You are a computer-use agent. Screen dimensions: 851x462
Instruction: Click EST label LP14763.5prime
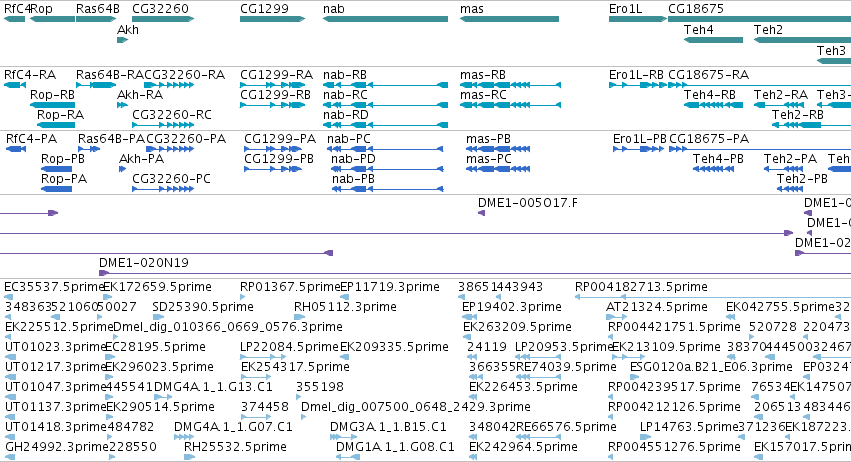pyautogui.click(x=689, y=427)
